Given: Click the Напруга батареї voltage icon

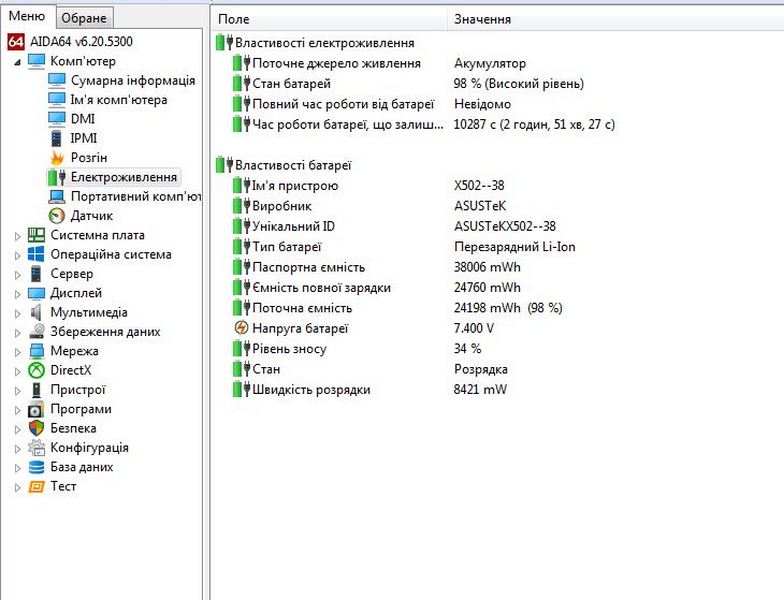Looking at the screenshot, I should point(240,328).
